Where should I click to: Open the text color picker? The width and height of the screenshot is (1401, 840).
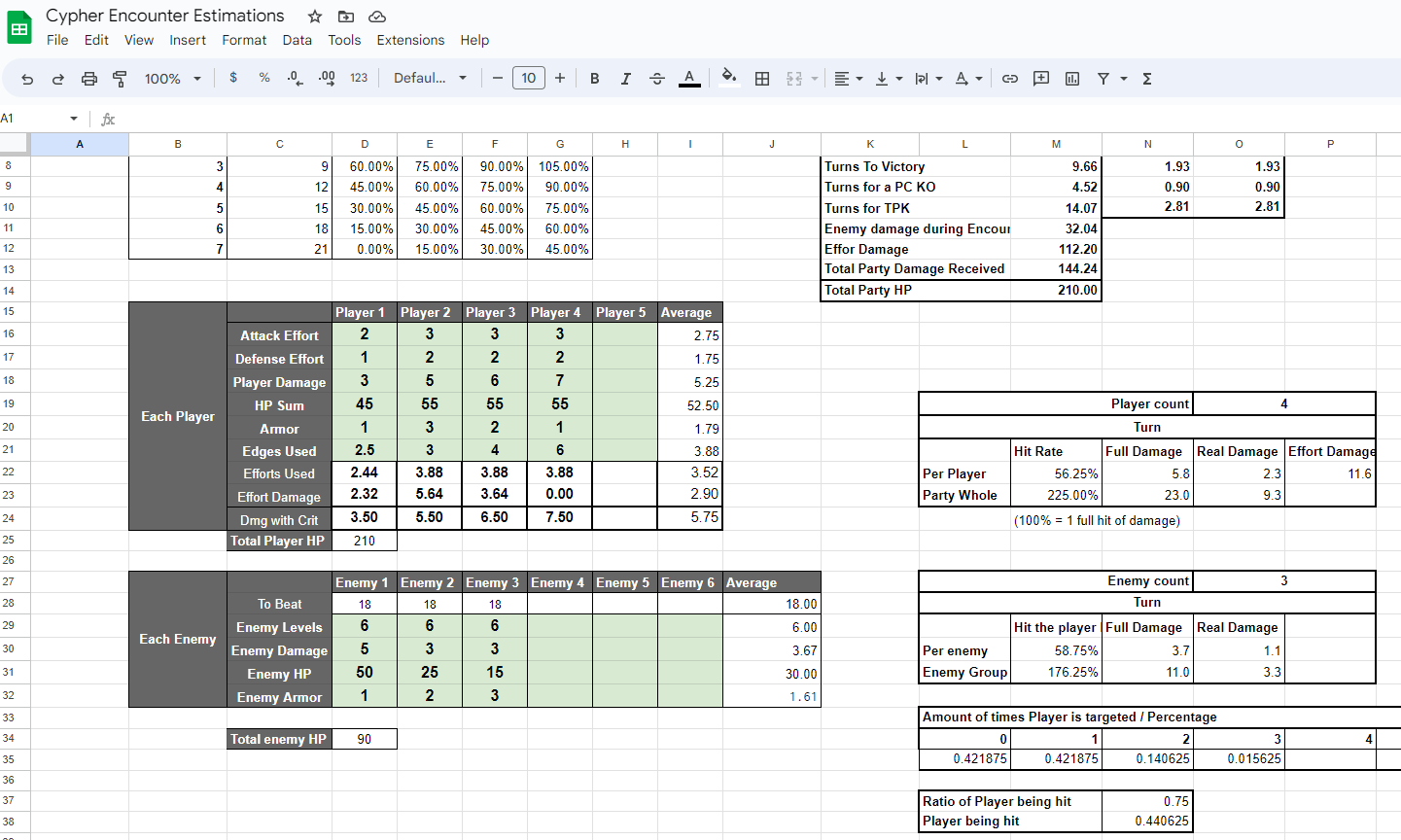(689, 79)
